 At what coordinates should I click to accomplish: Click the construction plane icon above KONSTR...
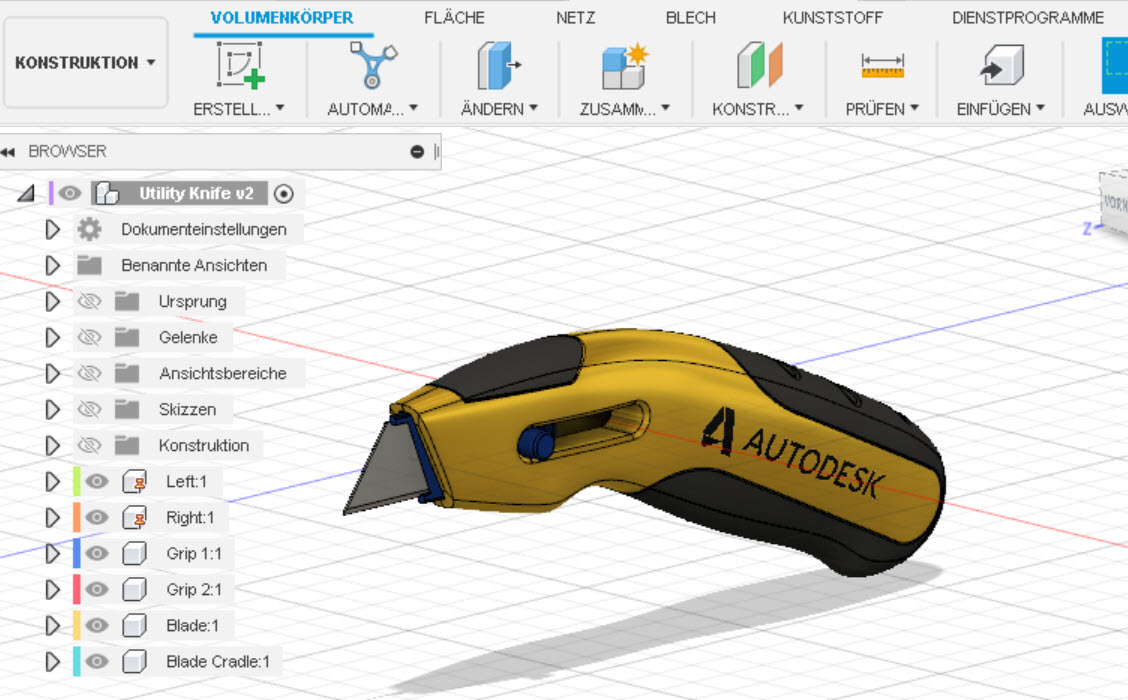click(x=759, y=65)
